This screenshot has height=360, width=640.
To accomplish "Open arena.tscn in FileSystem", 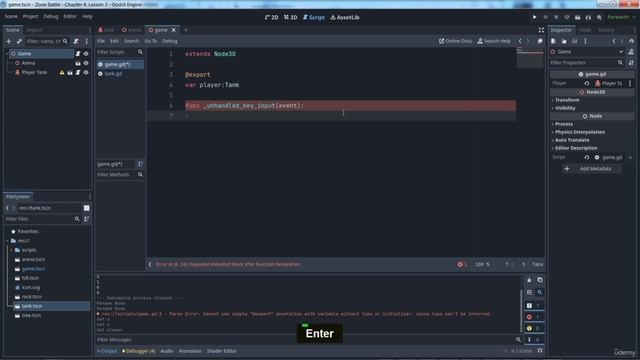I will pyautogui.click(x=33, y=260).
